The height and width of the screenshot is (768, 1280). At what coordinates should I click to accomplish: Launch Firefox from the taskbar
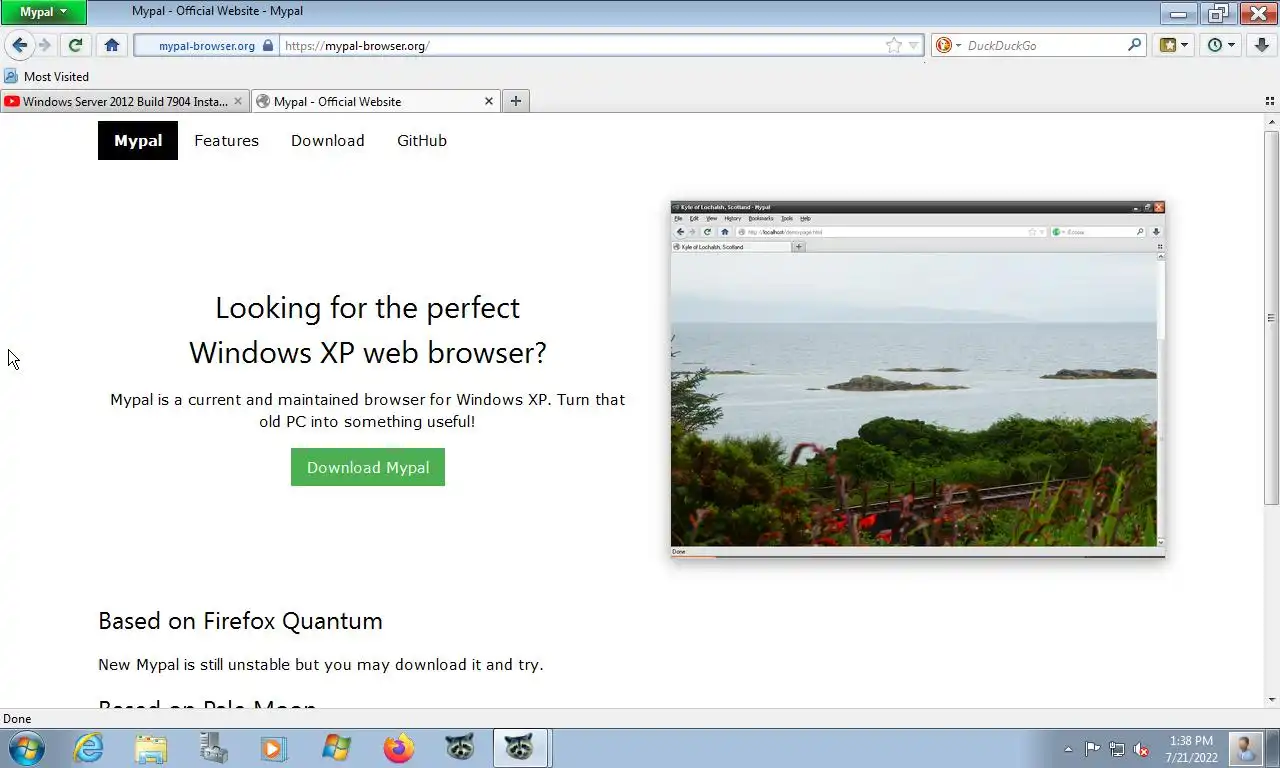(x=399, y=748)
